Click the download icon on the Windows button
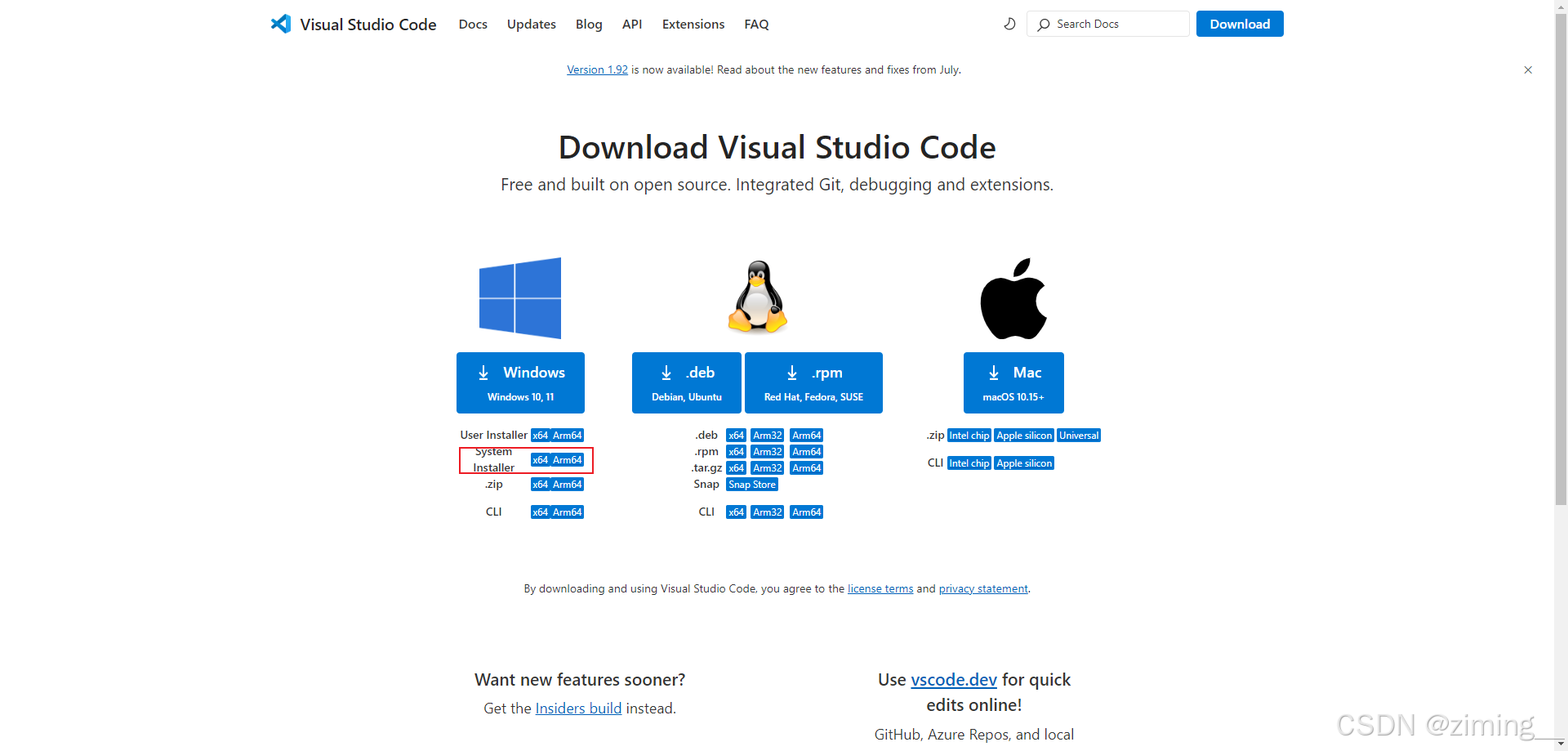 [x=483, y=373]
